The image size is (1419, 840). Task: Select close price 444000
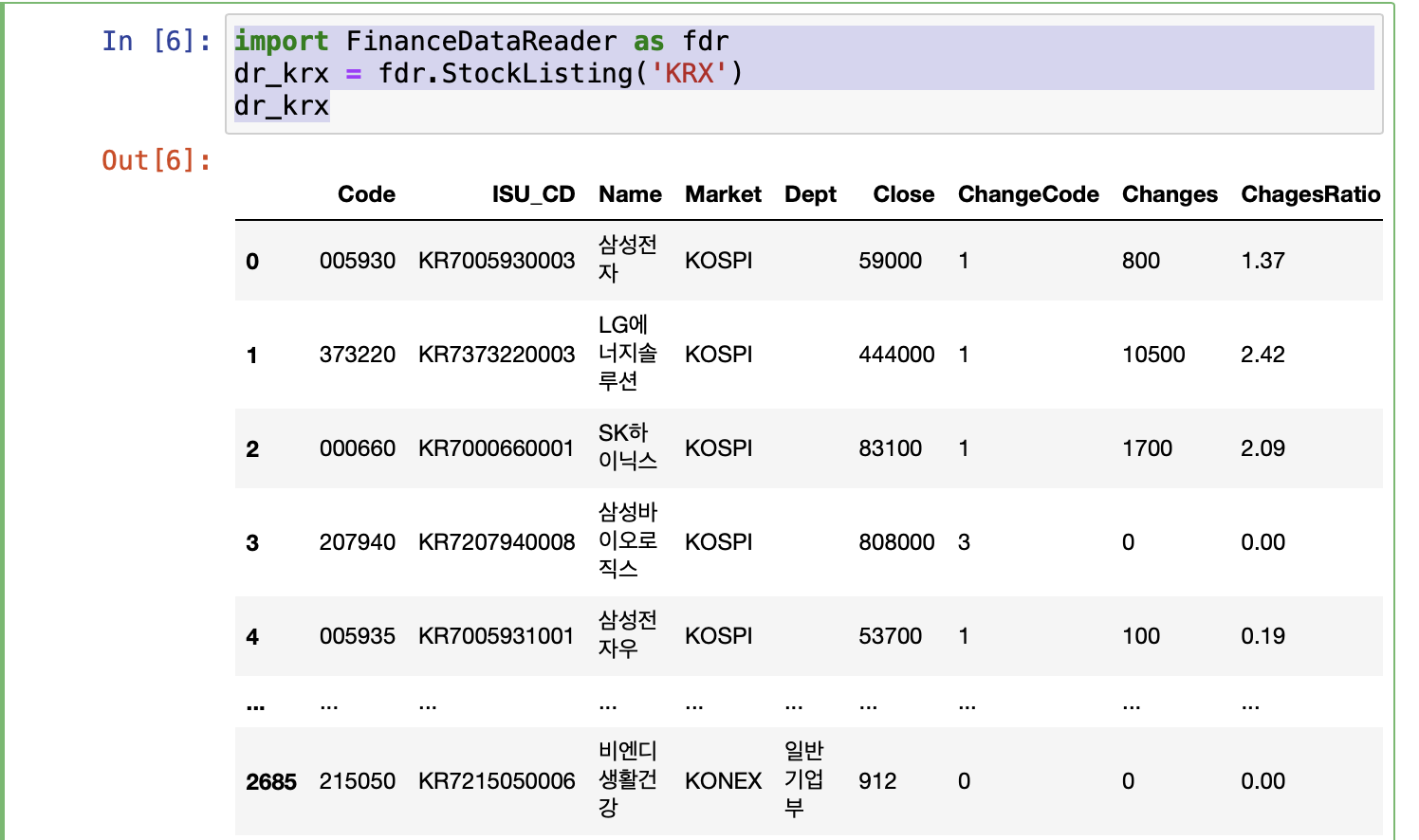896,355
